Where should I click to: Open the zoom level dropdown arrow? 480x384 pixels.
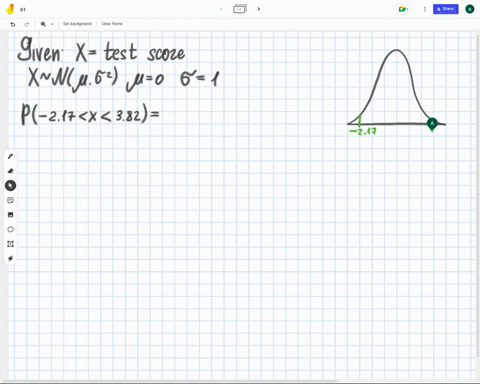pos(52,24)
